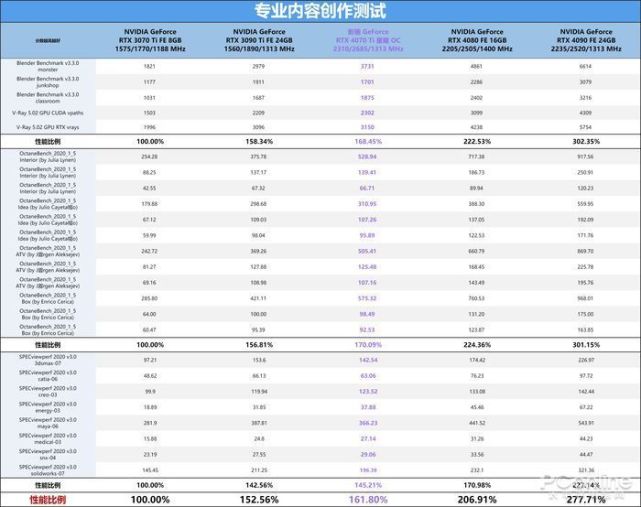Select the classroom score 1031
The width and height of the screenshot is (641, 507).
tap(150, 98)
